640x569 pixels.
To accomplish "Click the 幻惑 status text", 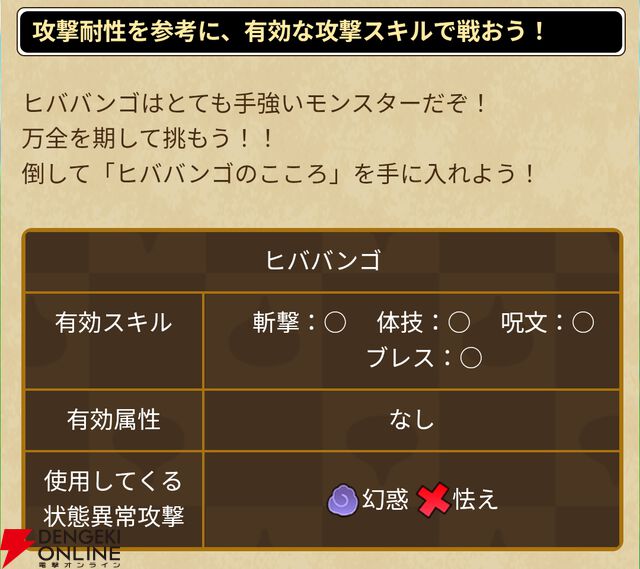I will pos(385,499).
